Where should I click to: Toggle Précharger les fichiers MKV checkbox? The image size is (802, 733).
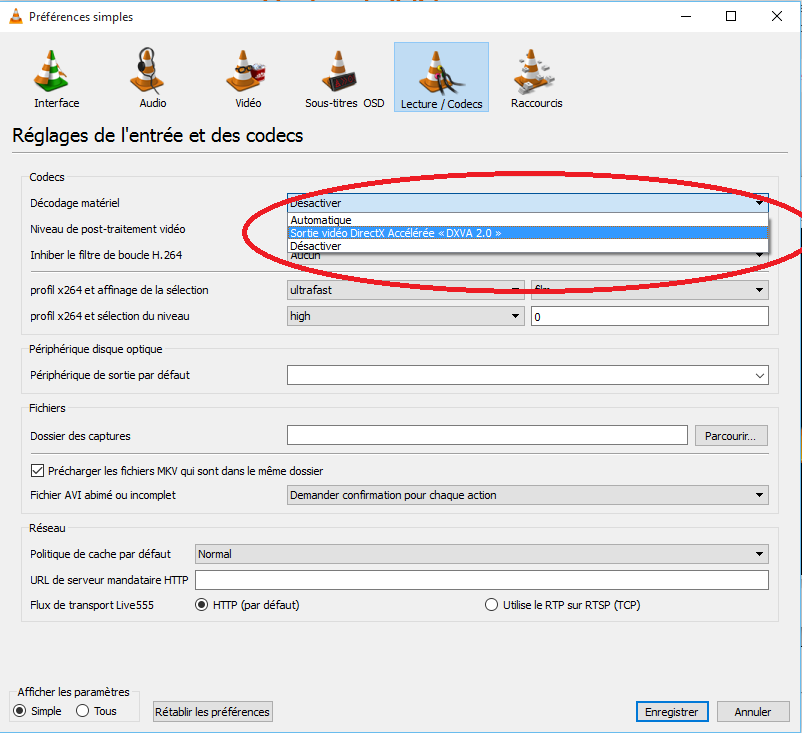38,470
